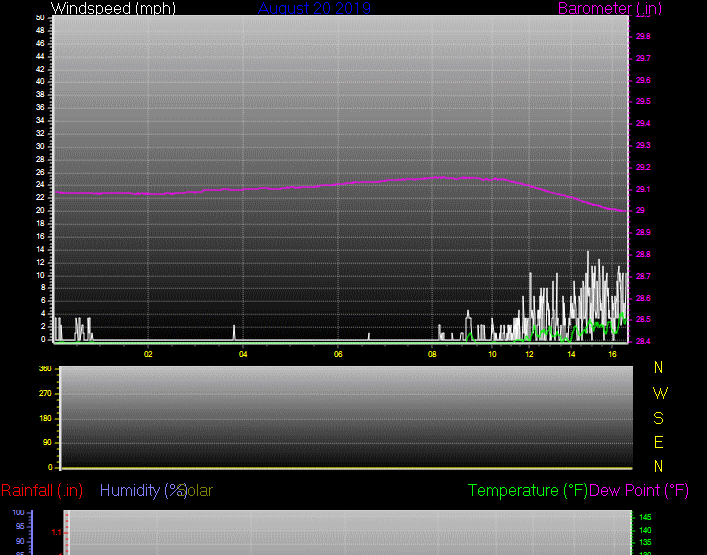Select the 28.7 barometer axis label

click(x=643, y=276)
